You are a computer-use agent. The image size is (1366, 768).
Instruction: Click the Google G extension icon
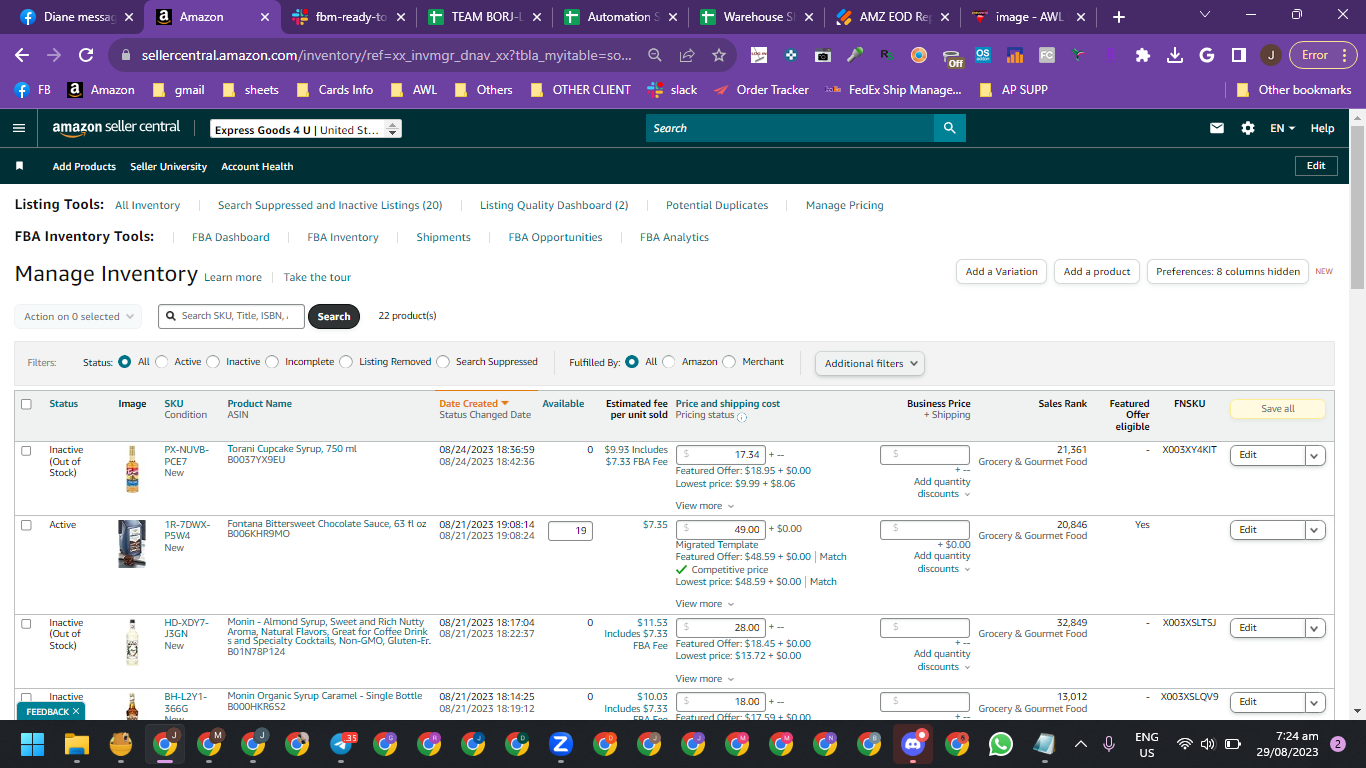click(x=1207, y=55)
